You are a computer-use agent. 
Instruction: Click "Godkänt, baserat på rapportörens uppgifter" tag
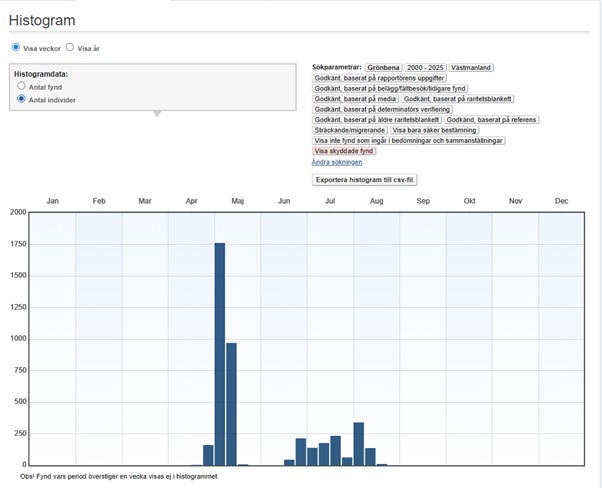pos(380,78)
